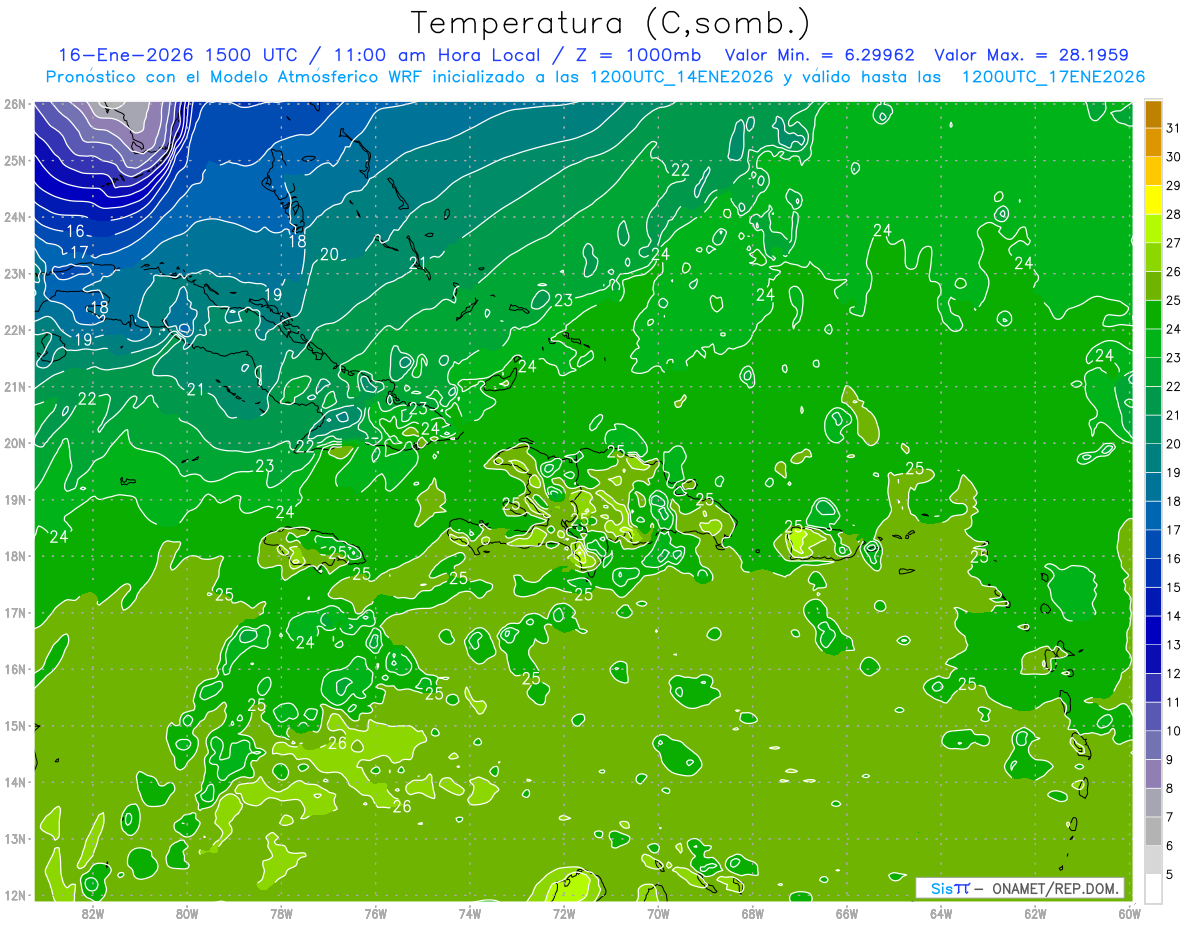This screenshot has width=1200, height=927.
Task: Click the longitude axis label 82W
Action: coord(93,913)
